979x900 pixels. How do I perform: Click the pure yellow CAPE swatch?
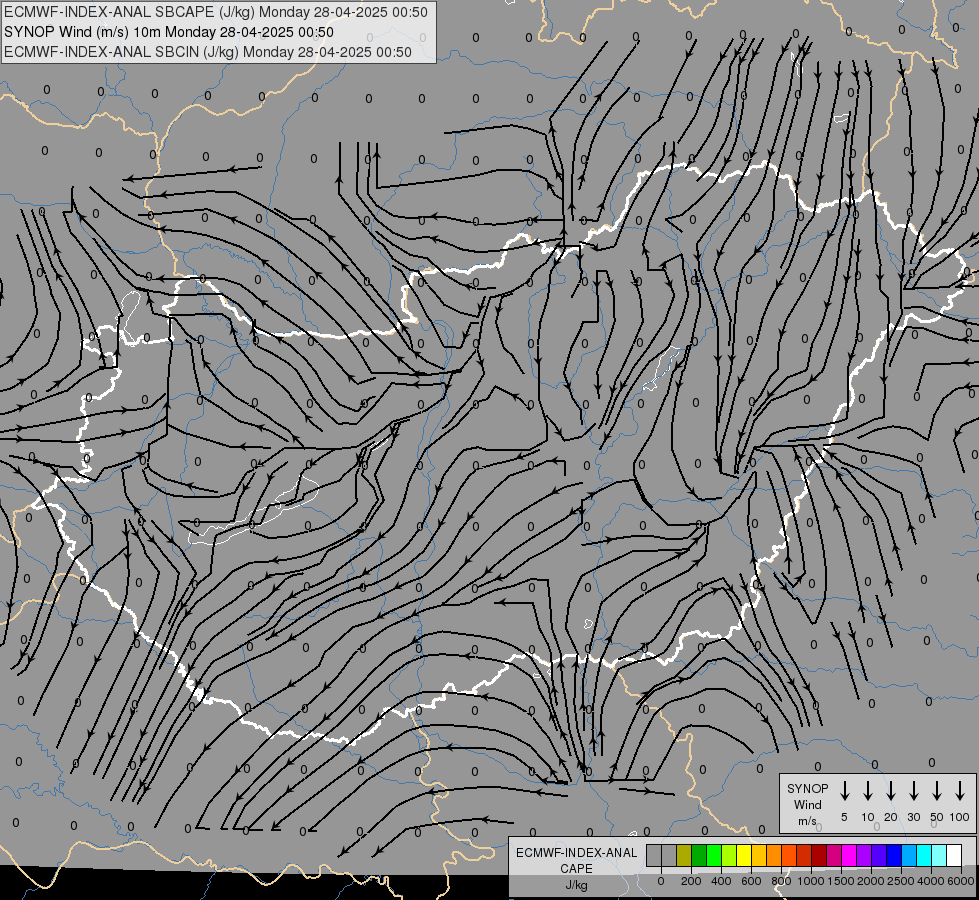point(744,855)
